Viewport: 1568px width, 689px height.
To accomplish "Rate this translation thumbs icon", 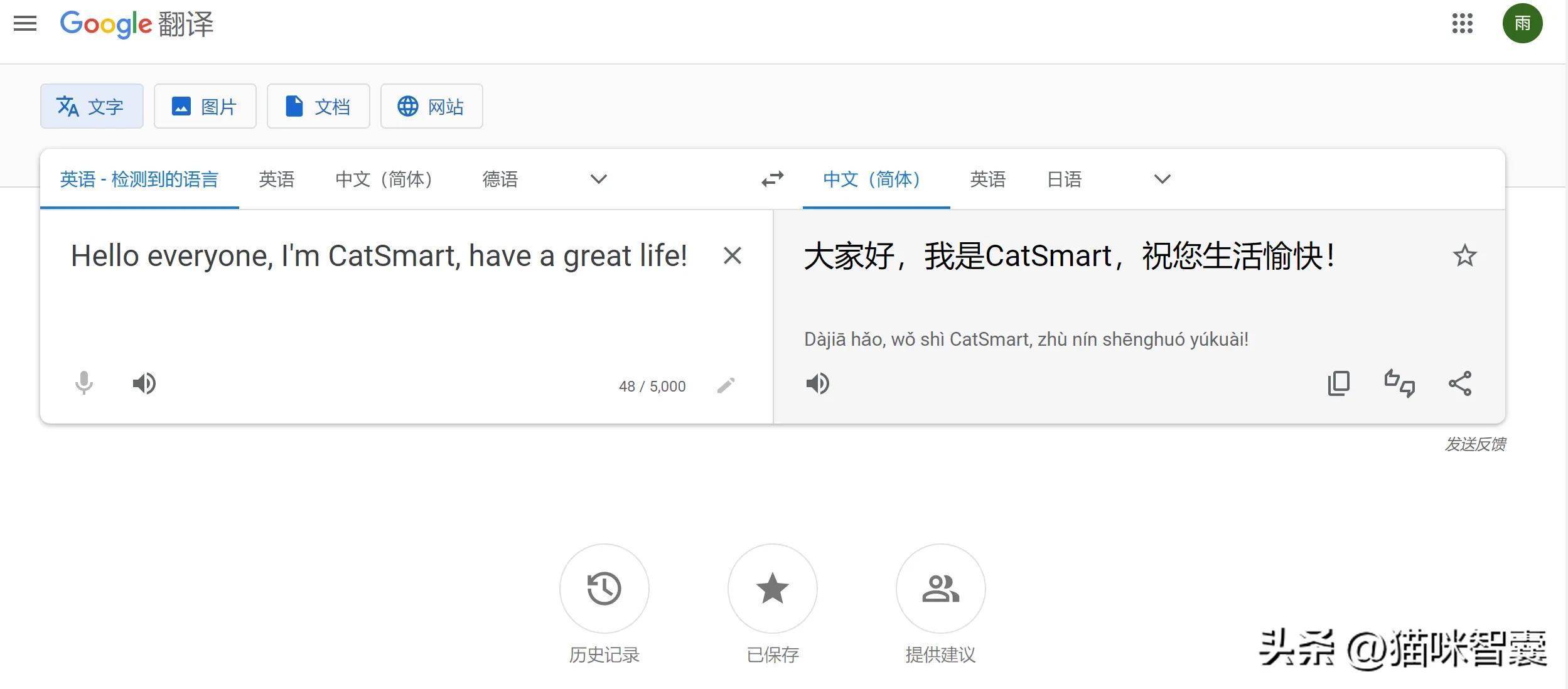I will pos(1400,383).
